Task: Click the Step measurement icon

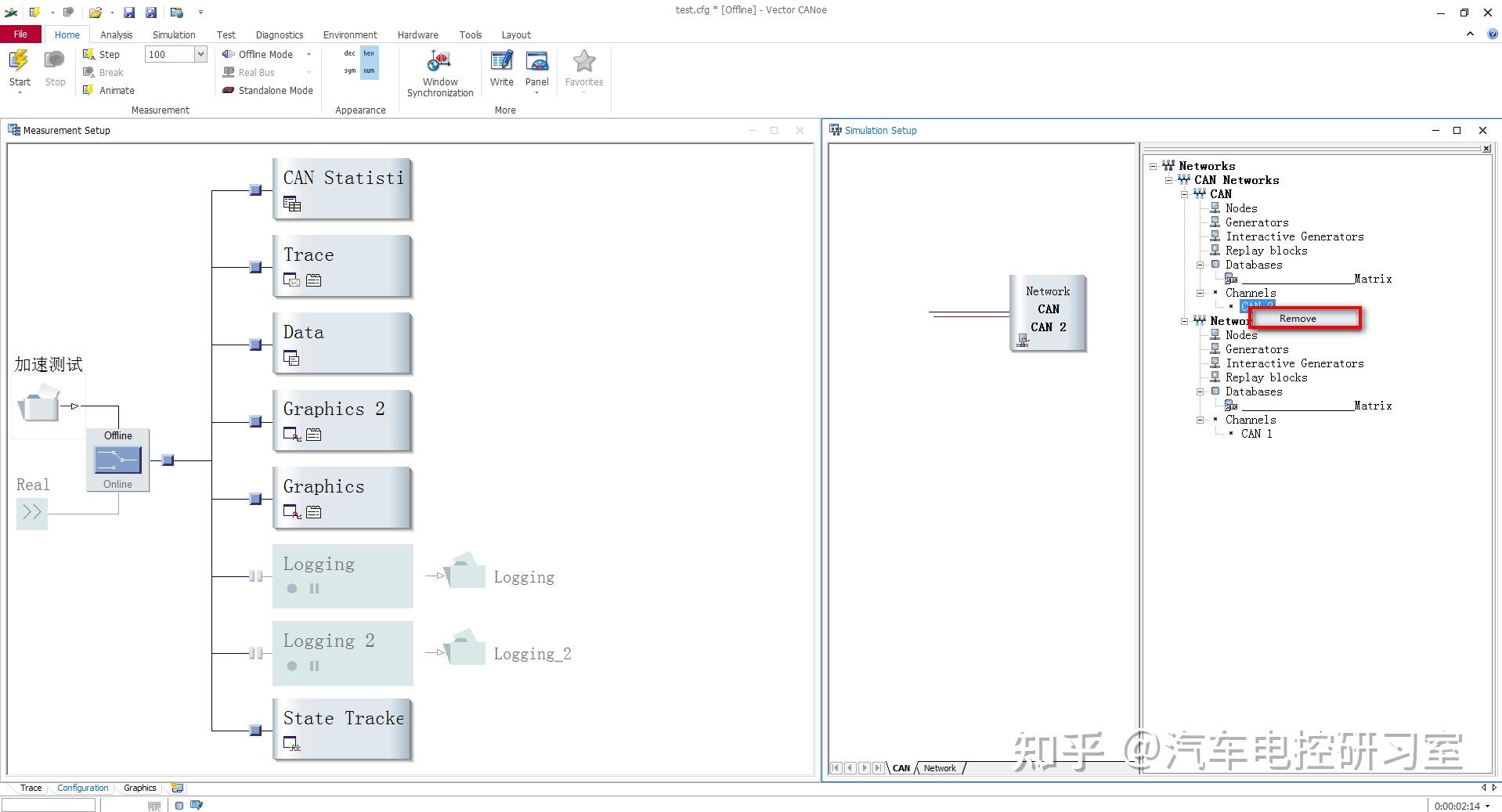Action: pos(88,54)
